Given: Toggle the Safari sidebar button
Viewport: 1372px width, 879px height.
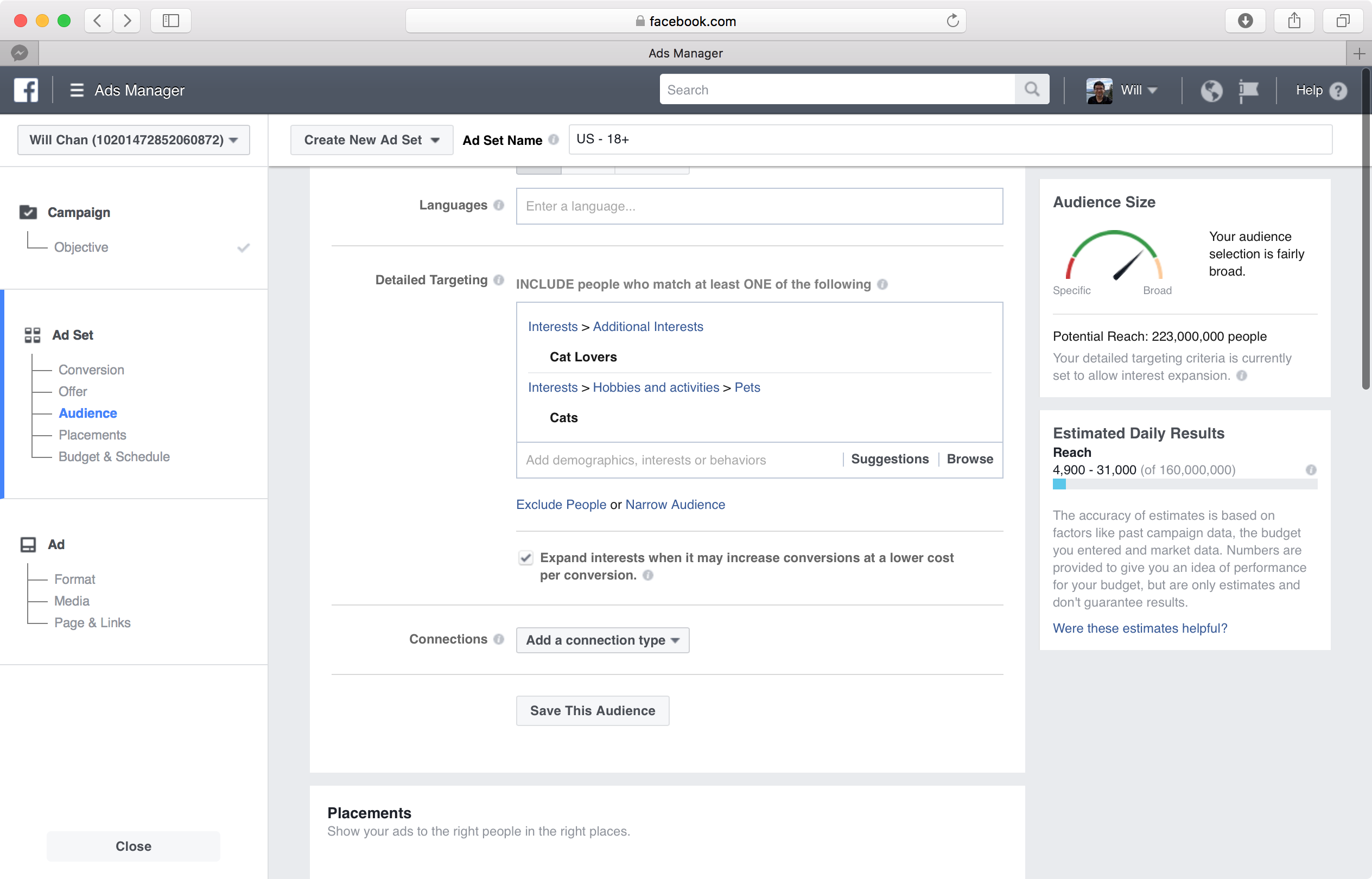Looking at the screenshot, I should pos(171,21).
